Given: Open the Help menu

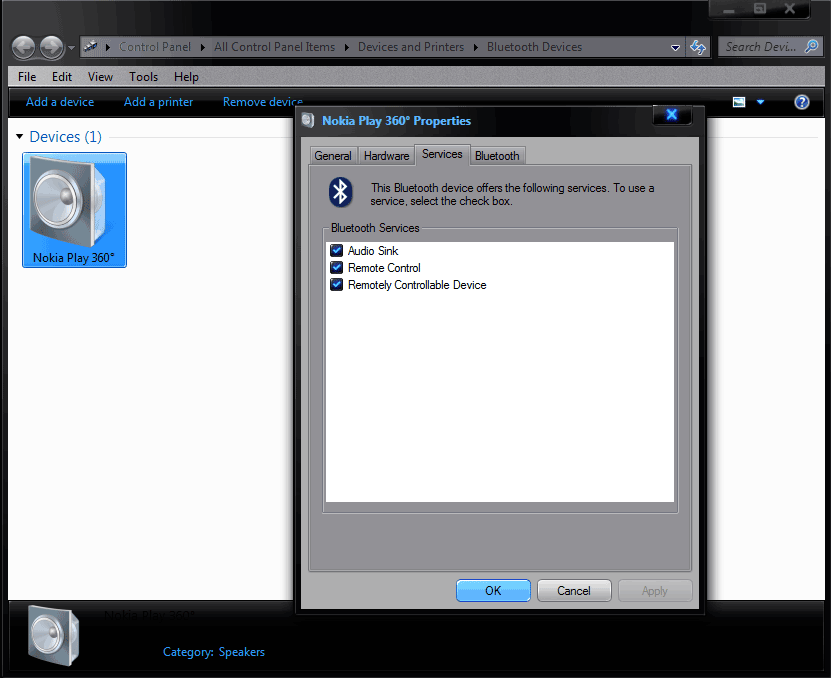Looking at the screenshot, I should click(186, 77).
